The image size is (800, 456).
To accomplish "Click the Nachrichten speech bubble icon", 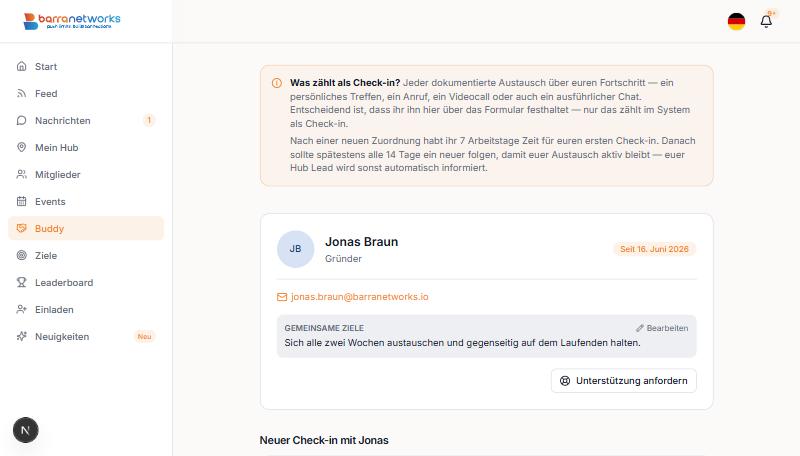I will [x=21, y=120].
